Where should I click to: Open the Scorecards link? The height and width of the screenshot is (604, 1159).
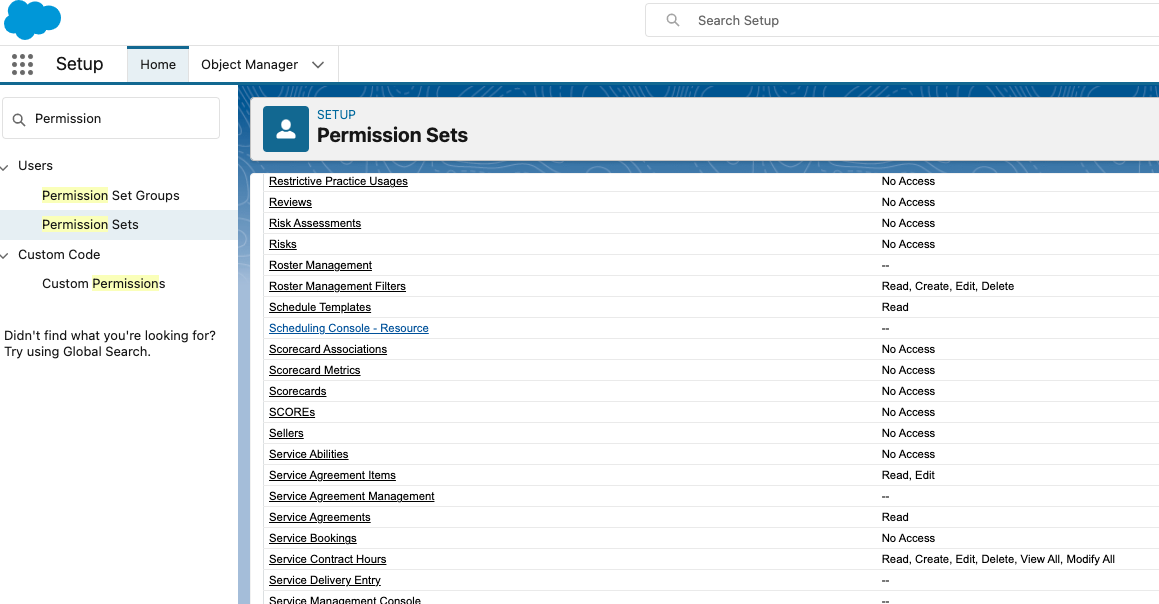[298, 391]
